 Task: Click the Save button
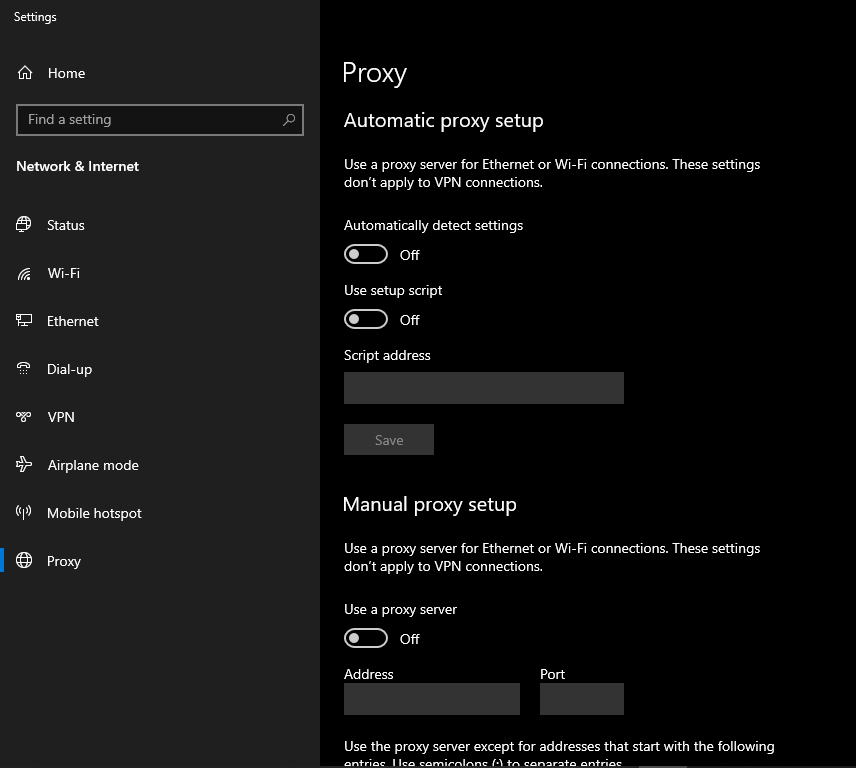(389, 439)
